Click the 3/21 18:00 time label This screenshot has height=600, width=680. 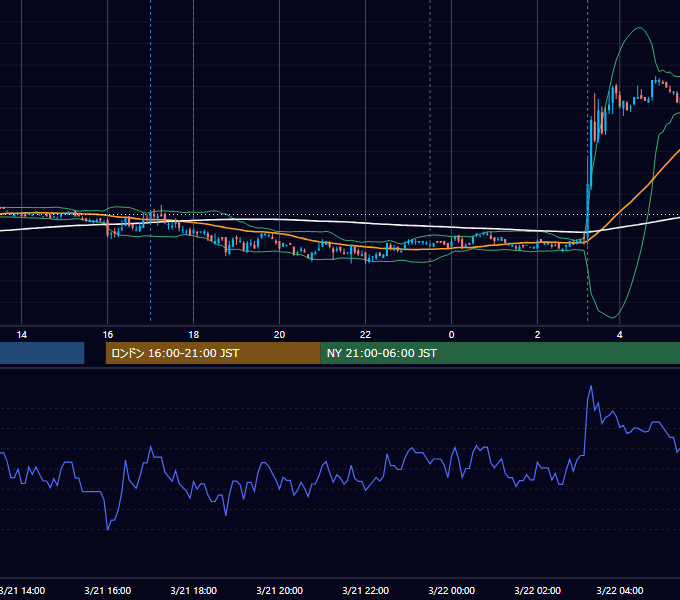click(193, 590)
